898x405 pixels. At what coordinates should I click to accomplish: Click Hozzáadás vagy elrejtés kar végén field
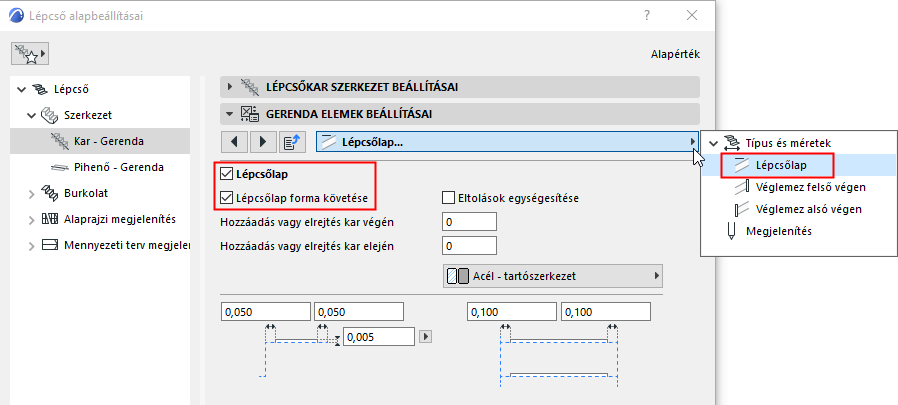pyautogui.click(x=469, y=222)
